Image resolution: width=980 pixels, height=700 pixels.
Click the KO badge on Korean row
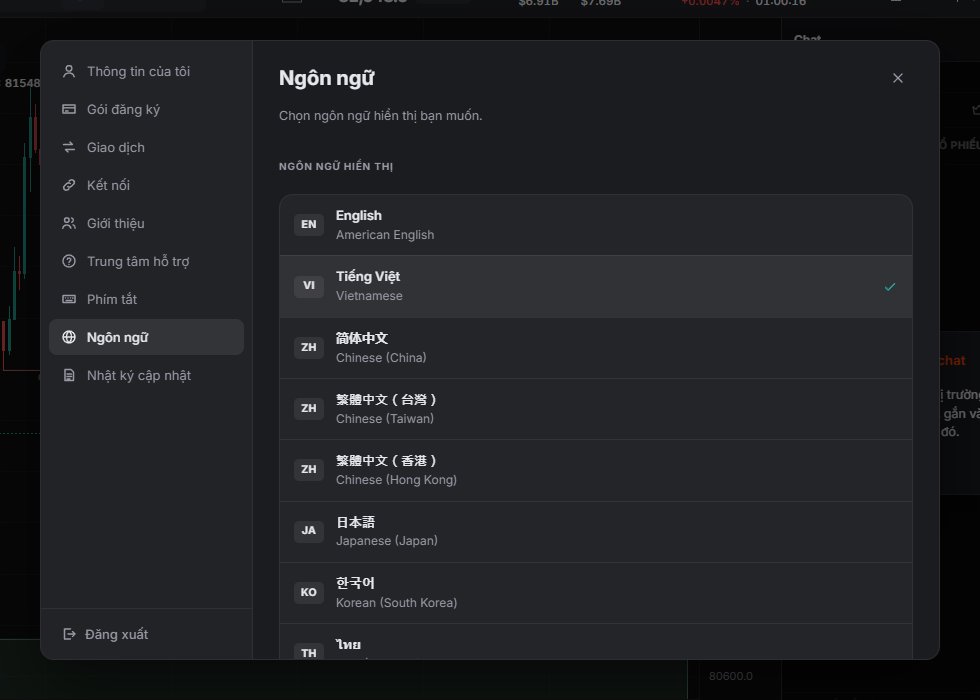(309, 592)
